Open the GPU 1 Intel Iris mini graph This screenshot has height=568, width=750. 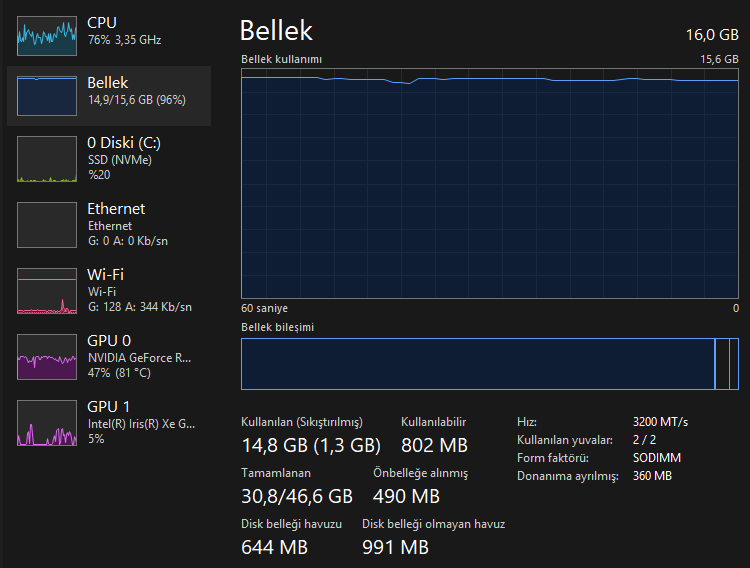pos(47,423)
